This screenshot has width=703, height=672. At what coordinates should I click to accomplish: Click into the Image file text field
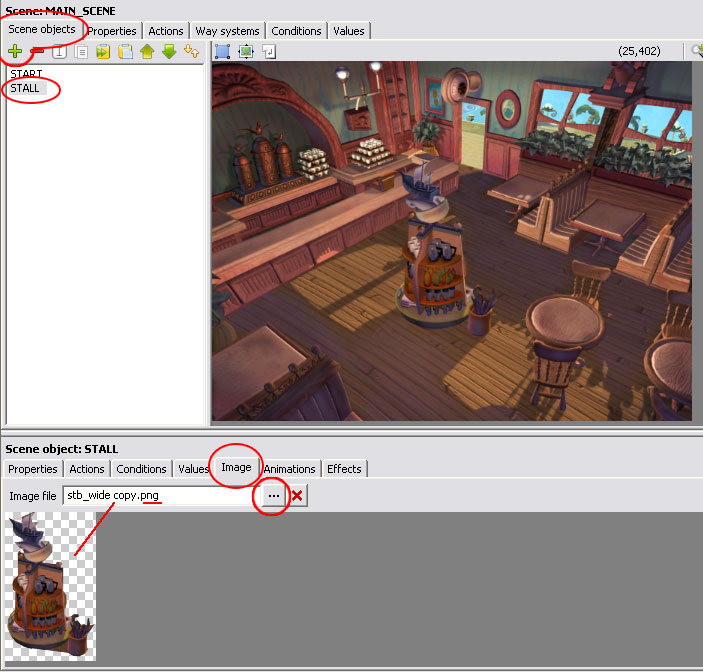pos(161,495)
